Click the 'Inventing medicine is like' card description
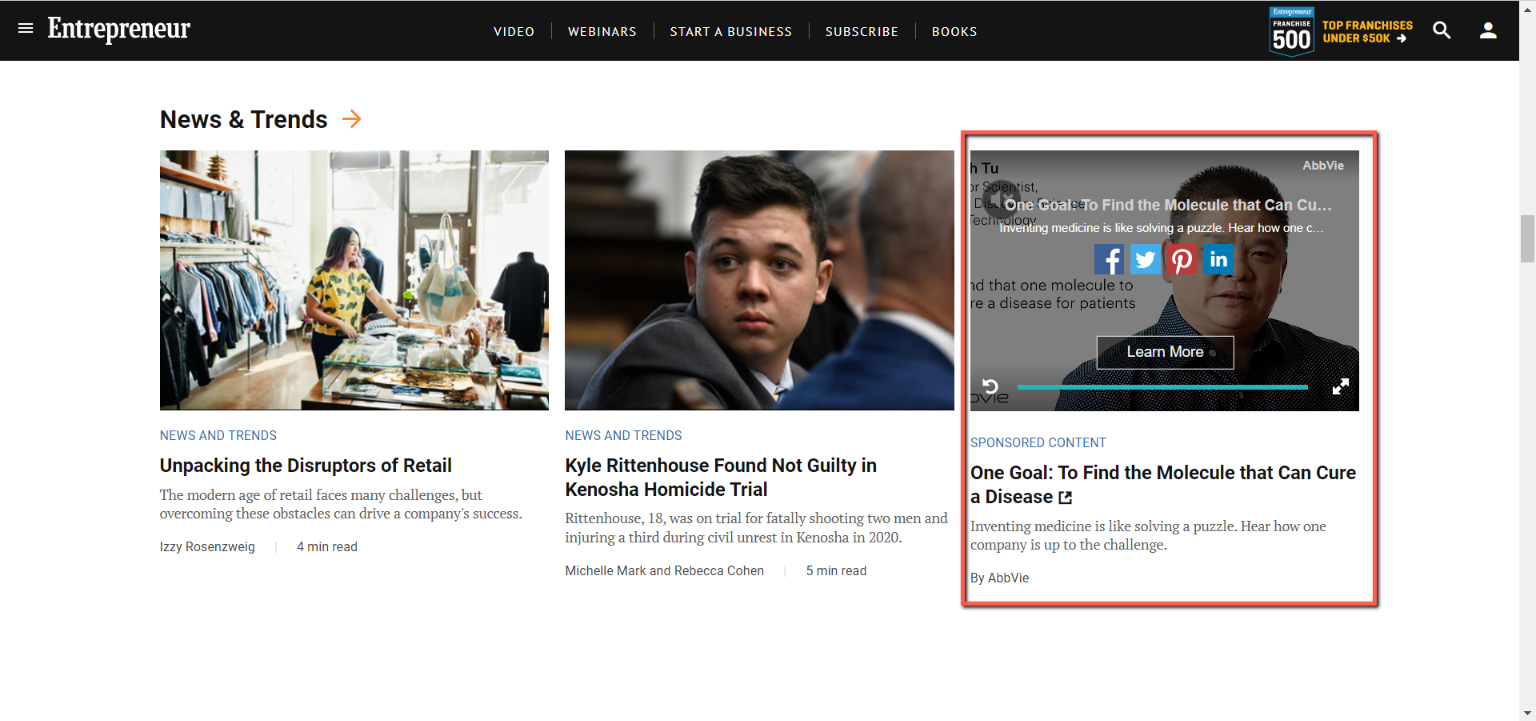This screenshot has width=1536, height=721. tap(1148, 535)
